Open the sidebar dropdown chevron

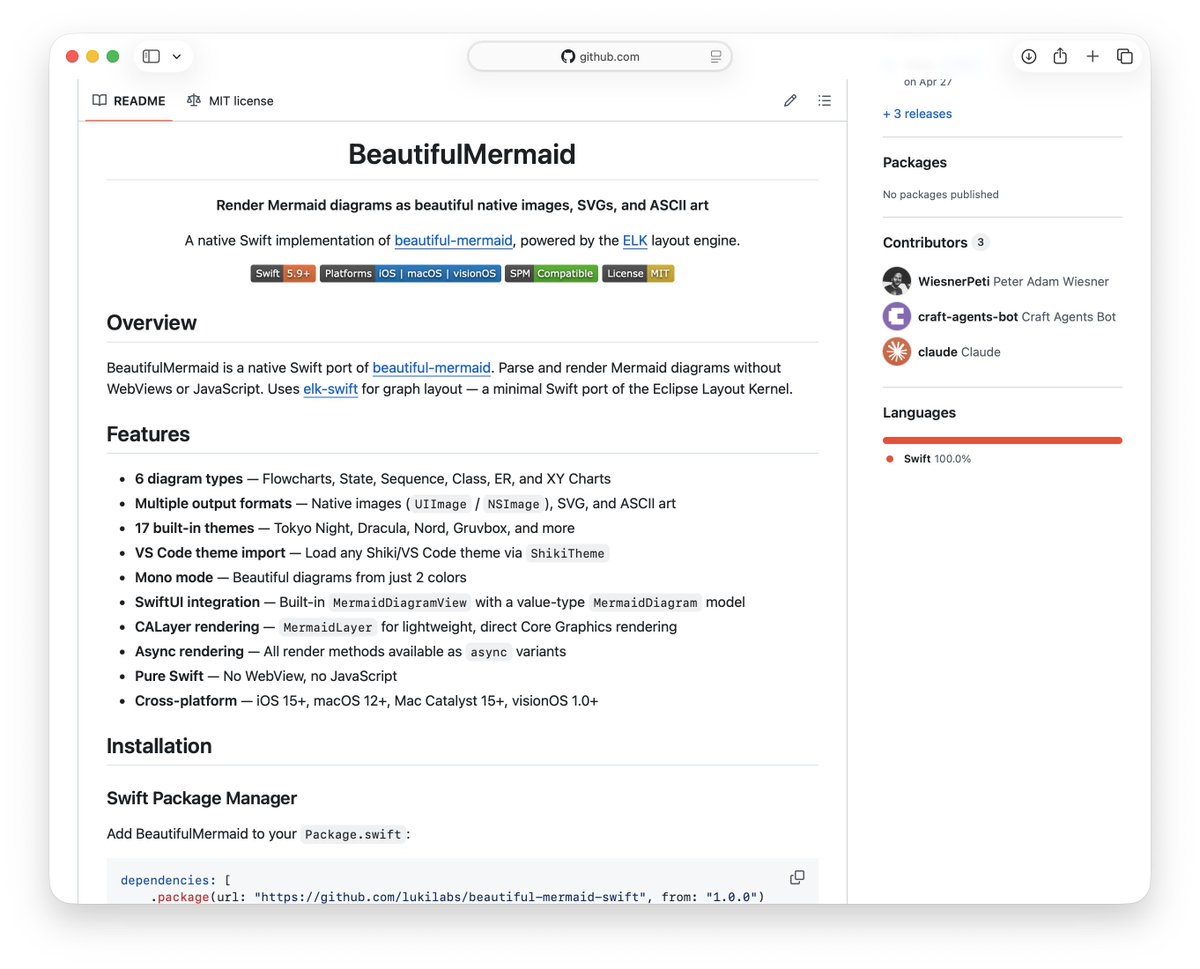pyautogui.click(x=177, y=57)
